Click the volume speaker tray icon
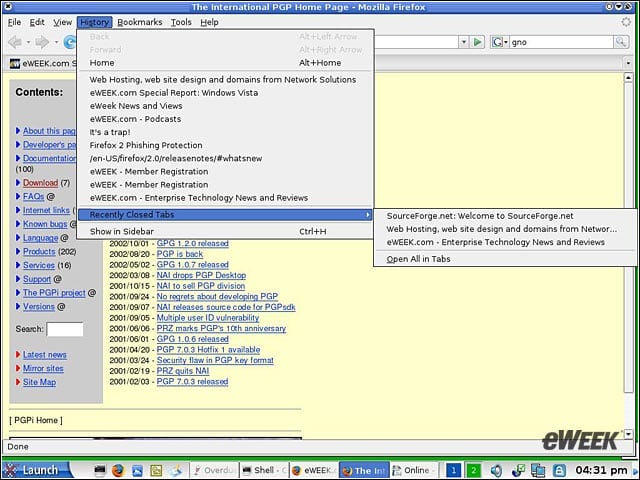 pos(496,471)
